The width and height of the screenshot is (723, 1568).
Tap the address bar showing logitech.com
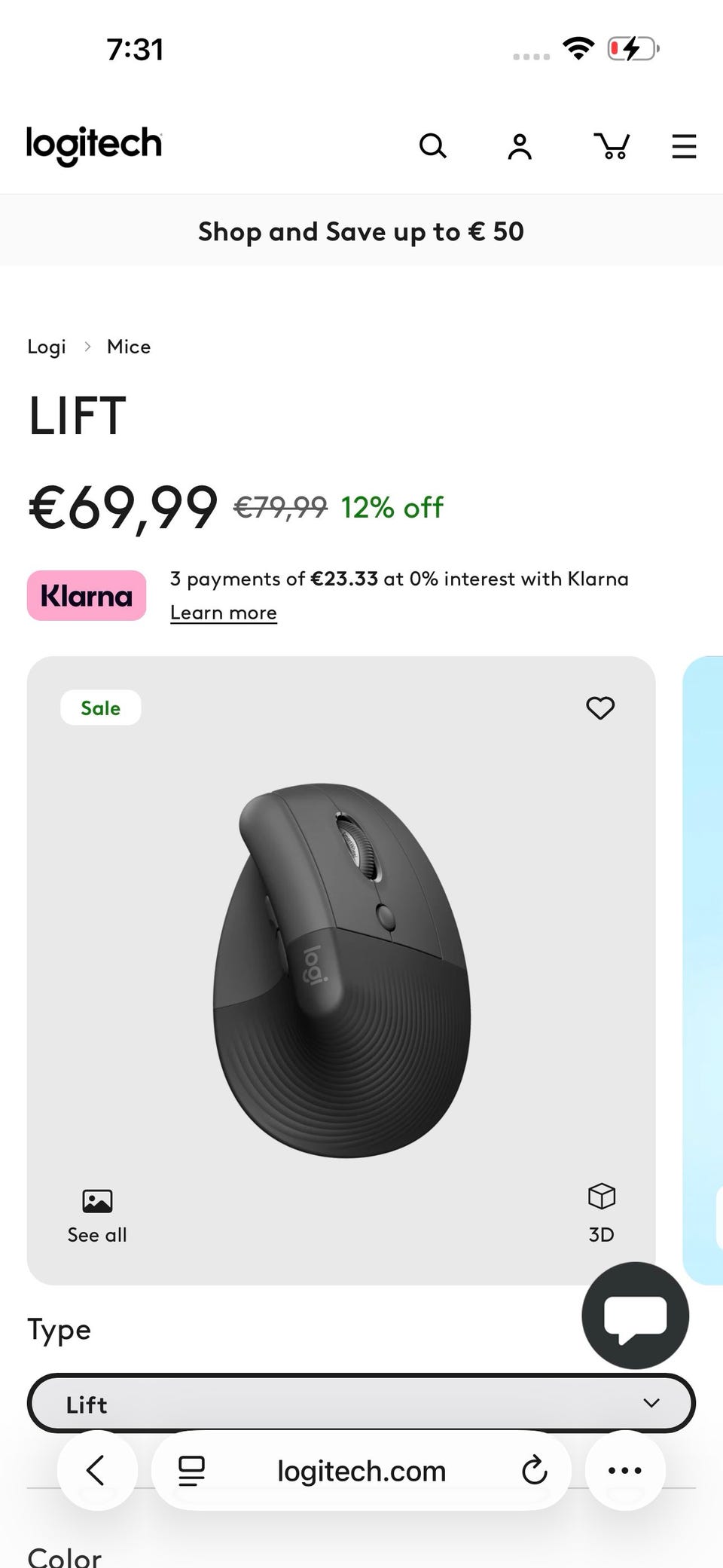[361, 1470]
